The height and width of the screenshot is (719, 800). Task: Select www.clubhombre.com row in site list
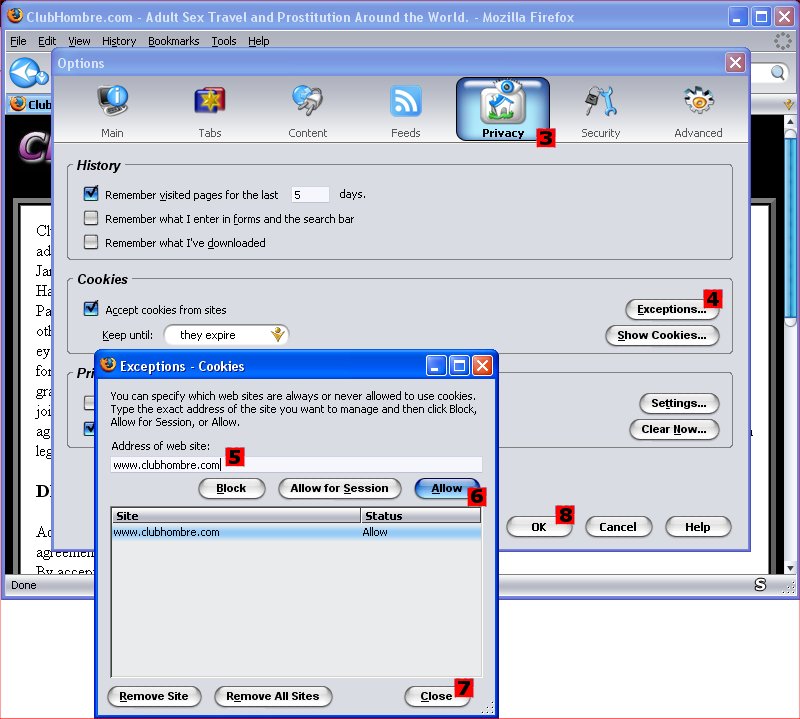296,532
